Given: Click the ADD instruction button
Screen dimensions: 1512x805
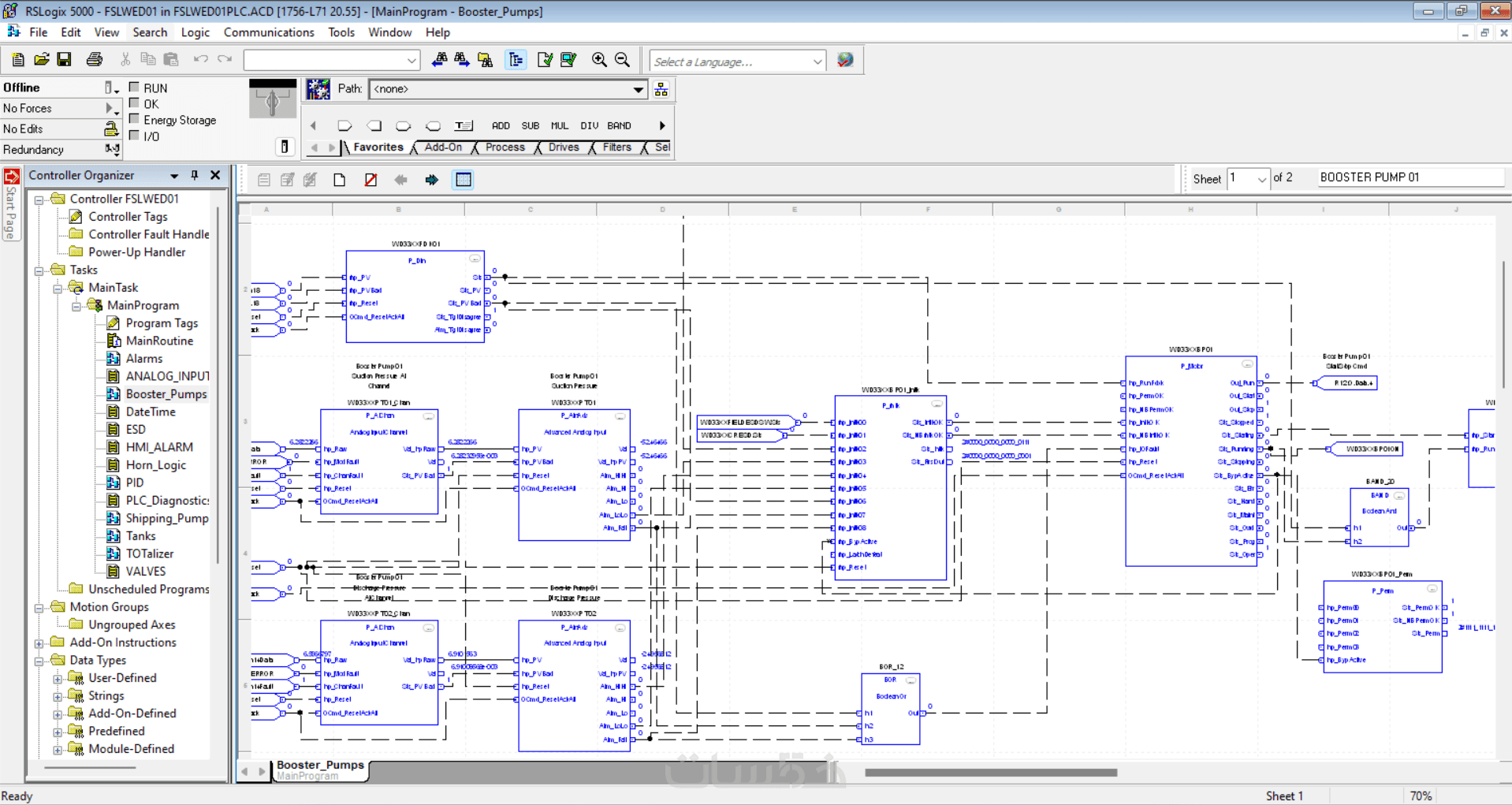Looking at the screenshot, I should tap(501, 125).
